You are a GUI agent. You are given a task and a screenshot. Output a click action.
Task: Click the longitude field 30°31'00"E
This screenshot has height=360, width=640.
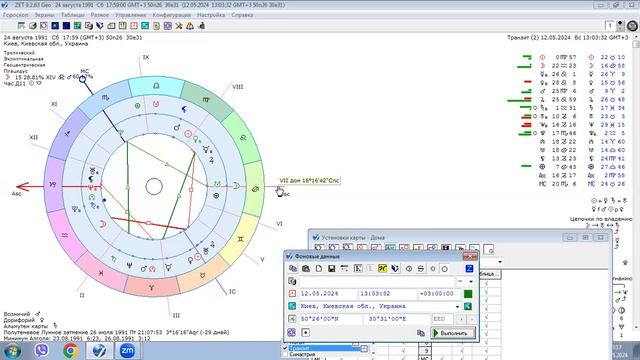pyautogui.click(x=396, y=319)
